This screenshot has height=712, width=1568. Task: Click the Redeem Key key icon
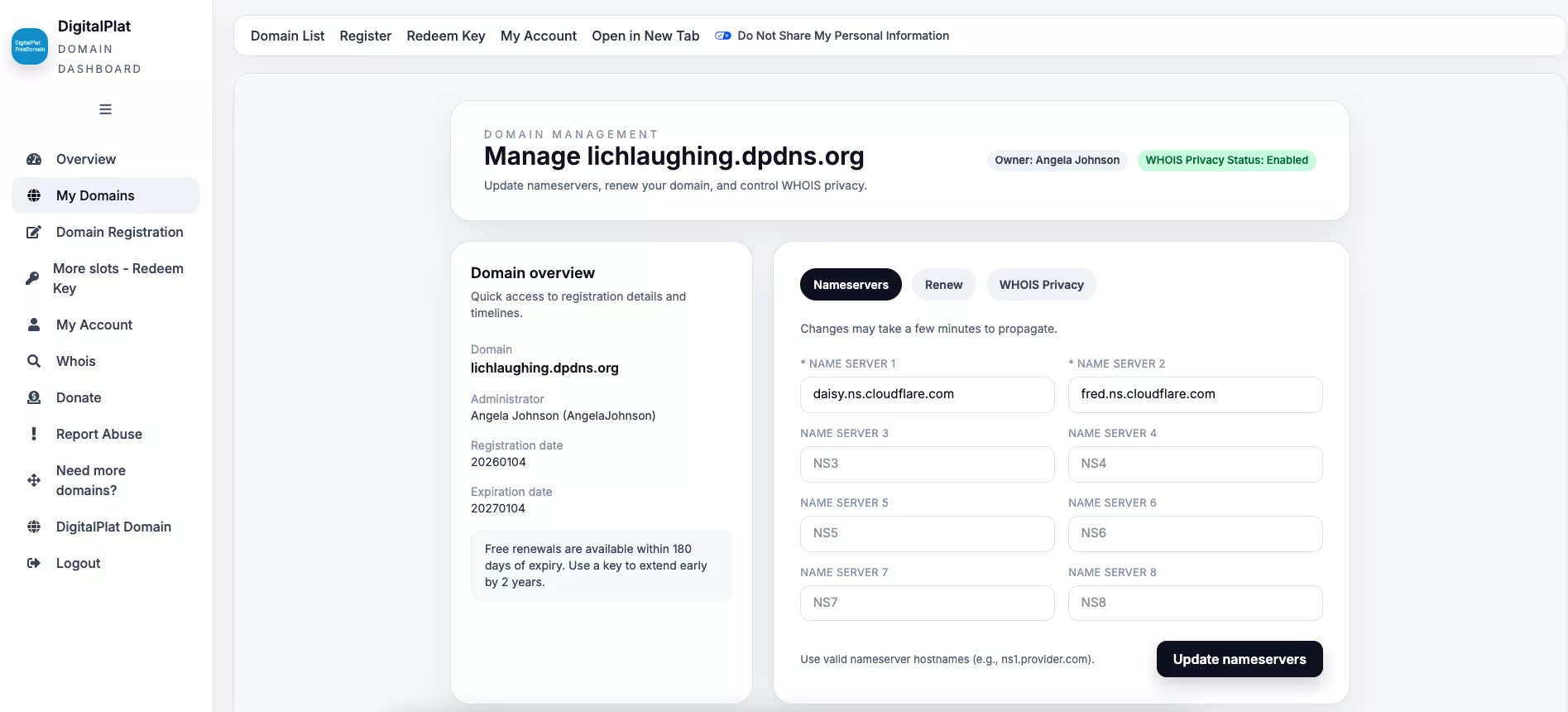(32, 278)
